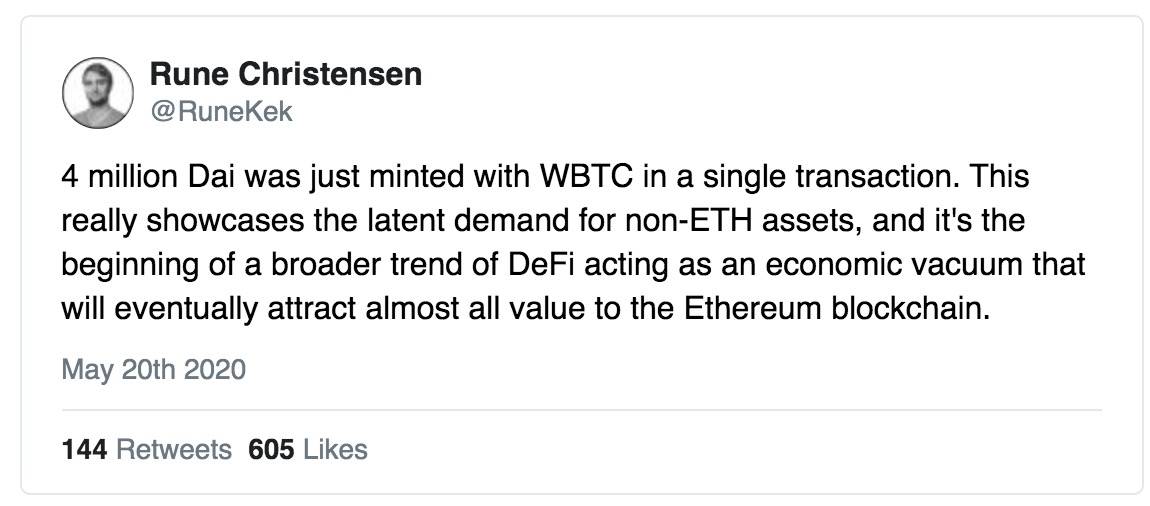Open Rune Christensen's profile picture

pyautogui.click(x=98, y=93)
